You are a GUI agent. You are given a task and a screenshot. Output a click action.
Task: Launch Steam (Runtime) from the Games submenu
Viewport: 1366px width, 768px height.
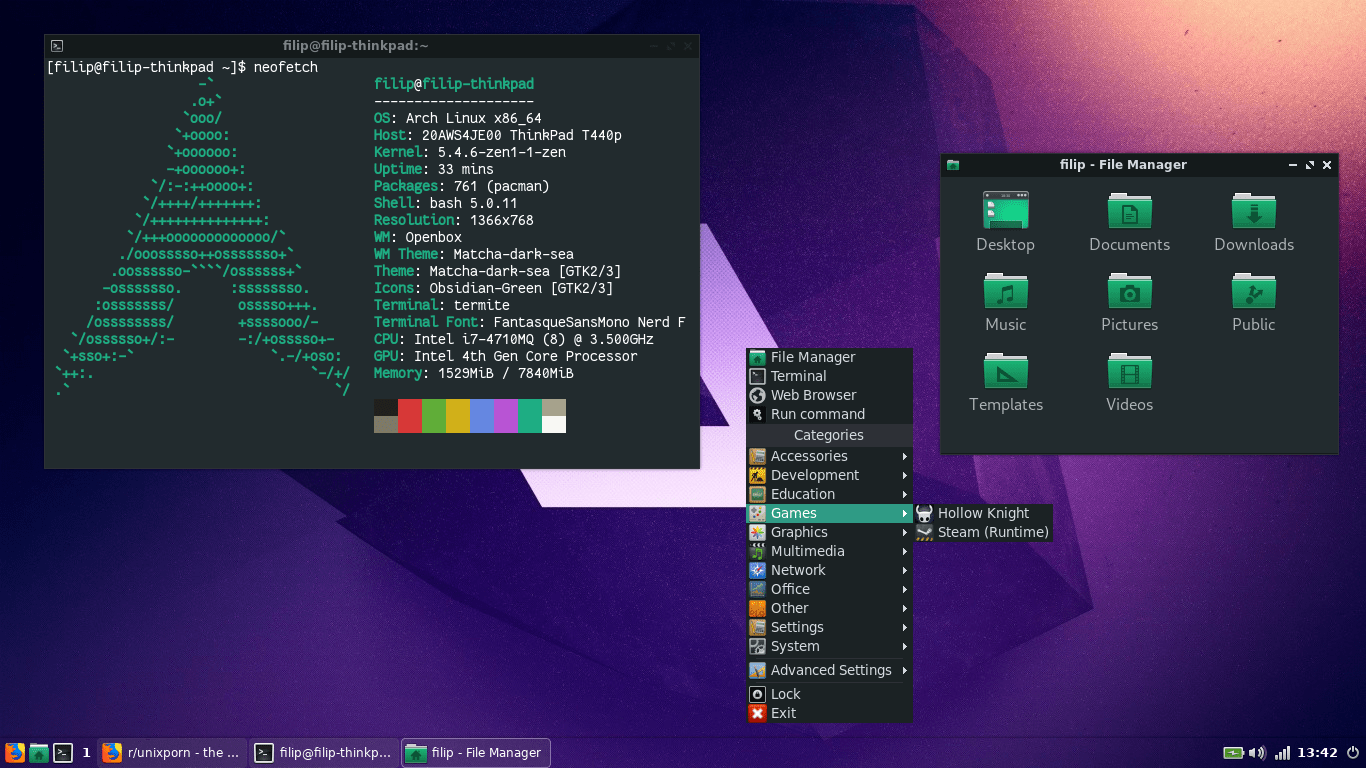[x=983, y=532]
